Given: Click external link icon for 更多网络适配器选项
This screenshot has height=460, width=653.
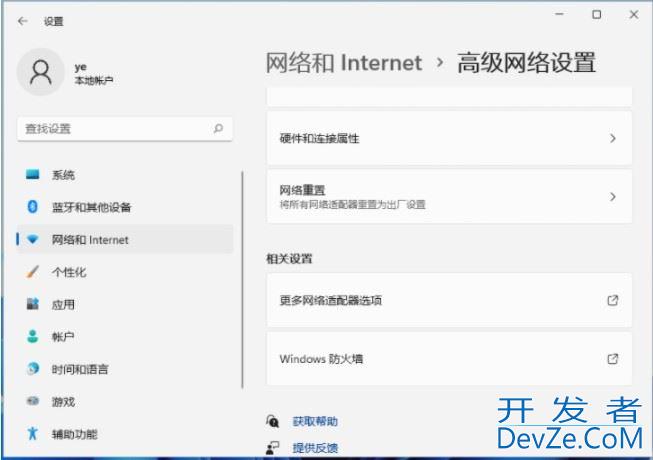Looking at the screenshot, I should pos(613,300).
